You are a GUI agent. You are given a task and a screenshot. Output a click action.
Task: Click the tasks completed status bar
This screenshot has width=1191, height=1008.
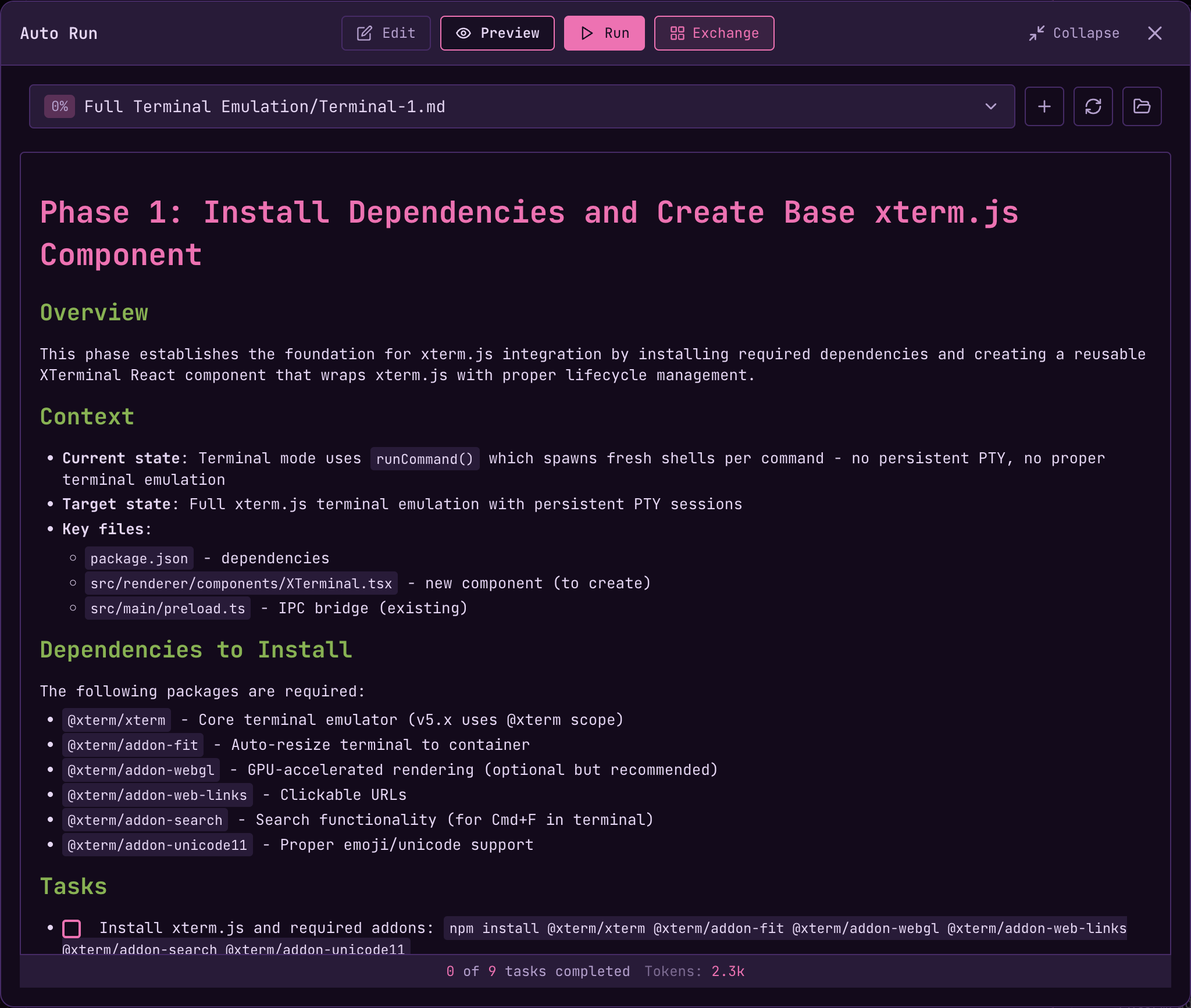537,971
